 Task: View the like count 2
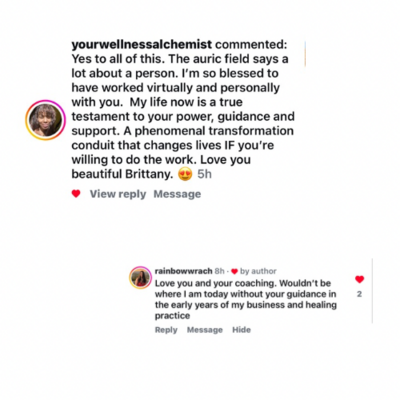point(359,294)
